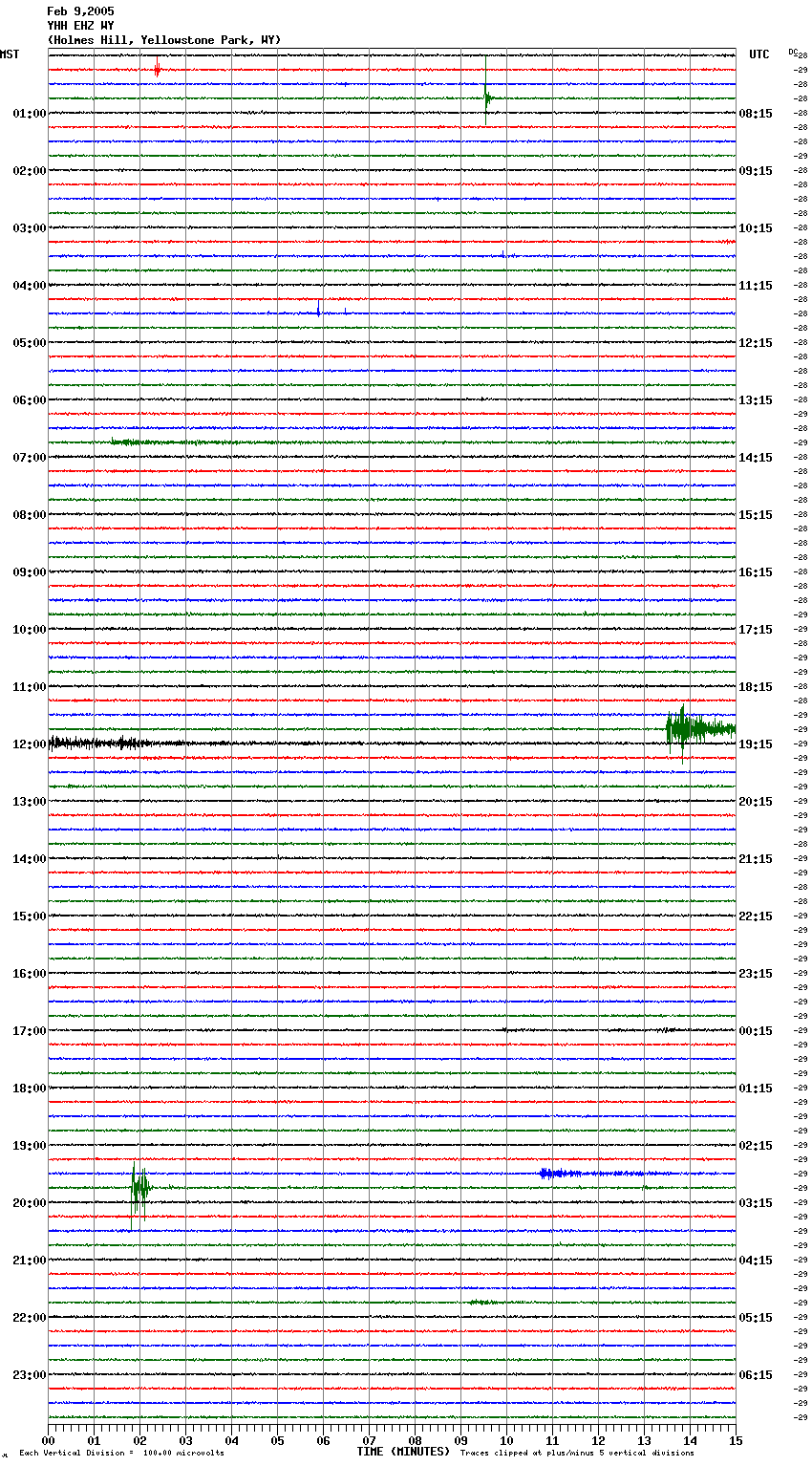
Task: Click the blue spike on the 04:30 trace
Action: (318, 310)
